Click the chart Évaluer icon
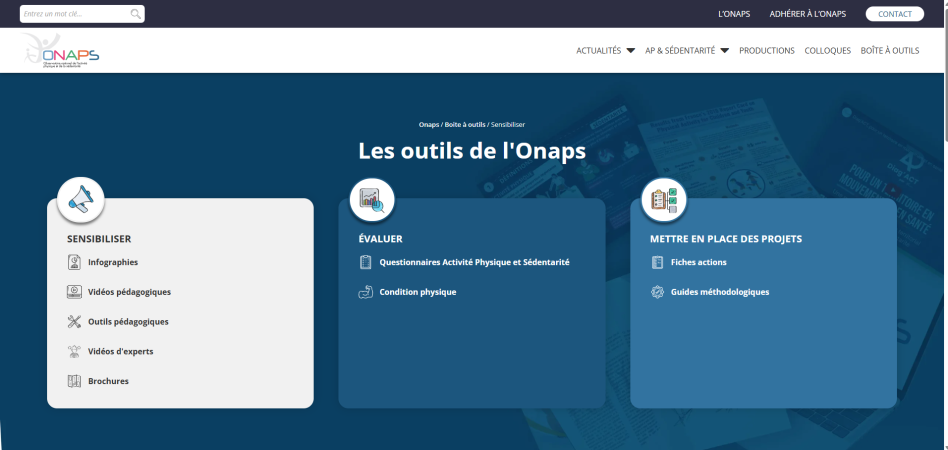Viewport: 948px width, 450px height. pos(372,199)
